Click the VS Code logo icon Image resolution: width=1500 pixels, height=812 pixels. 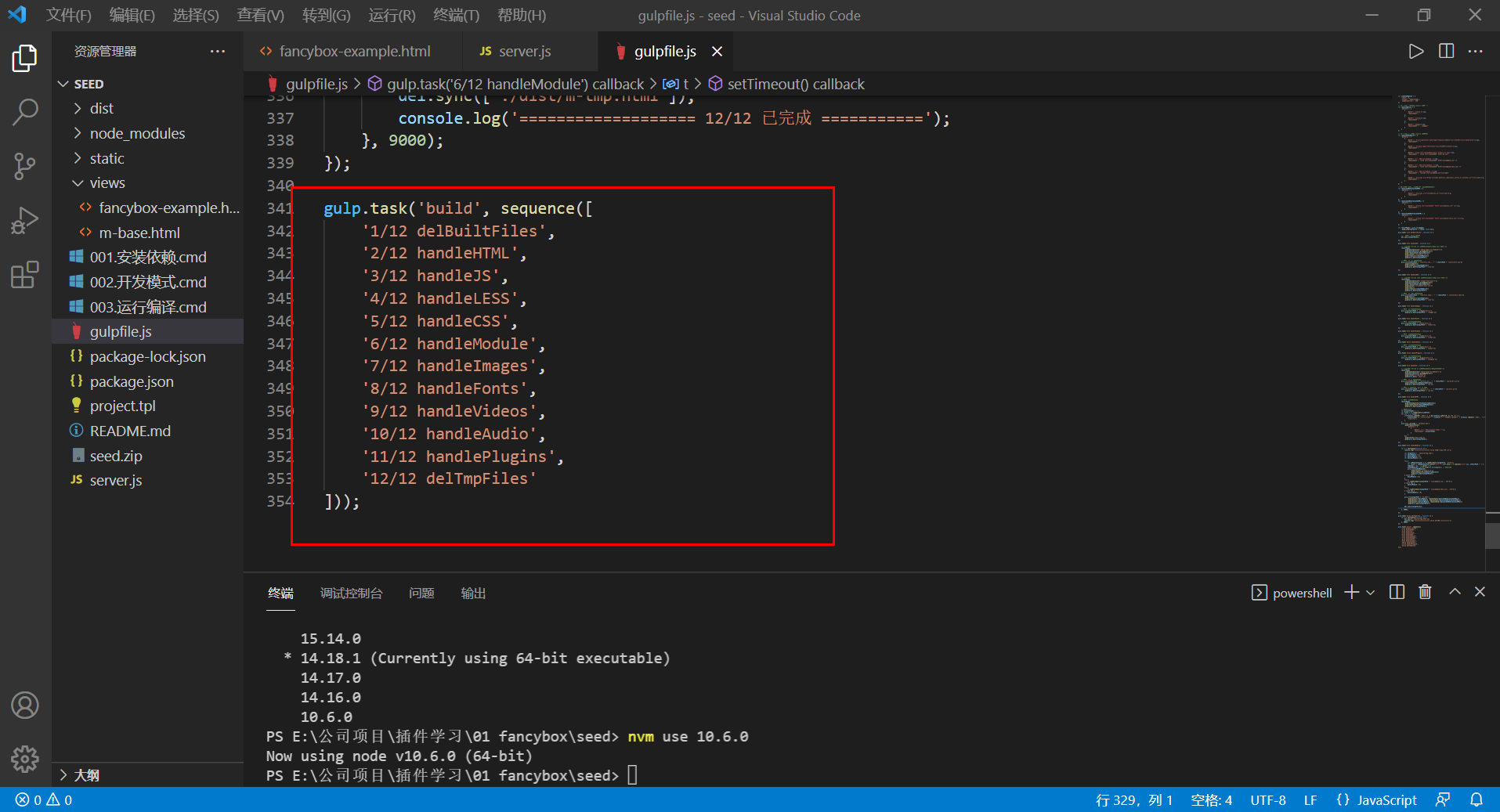click(17, 15)
